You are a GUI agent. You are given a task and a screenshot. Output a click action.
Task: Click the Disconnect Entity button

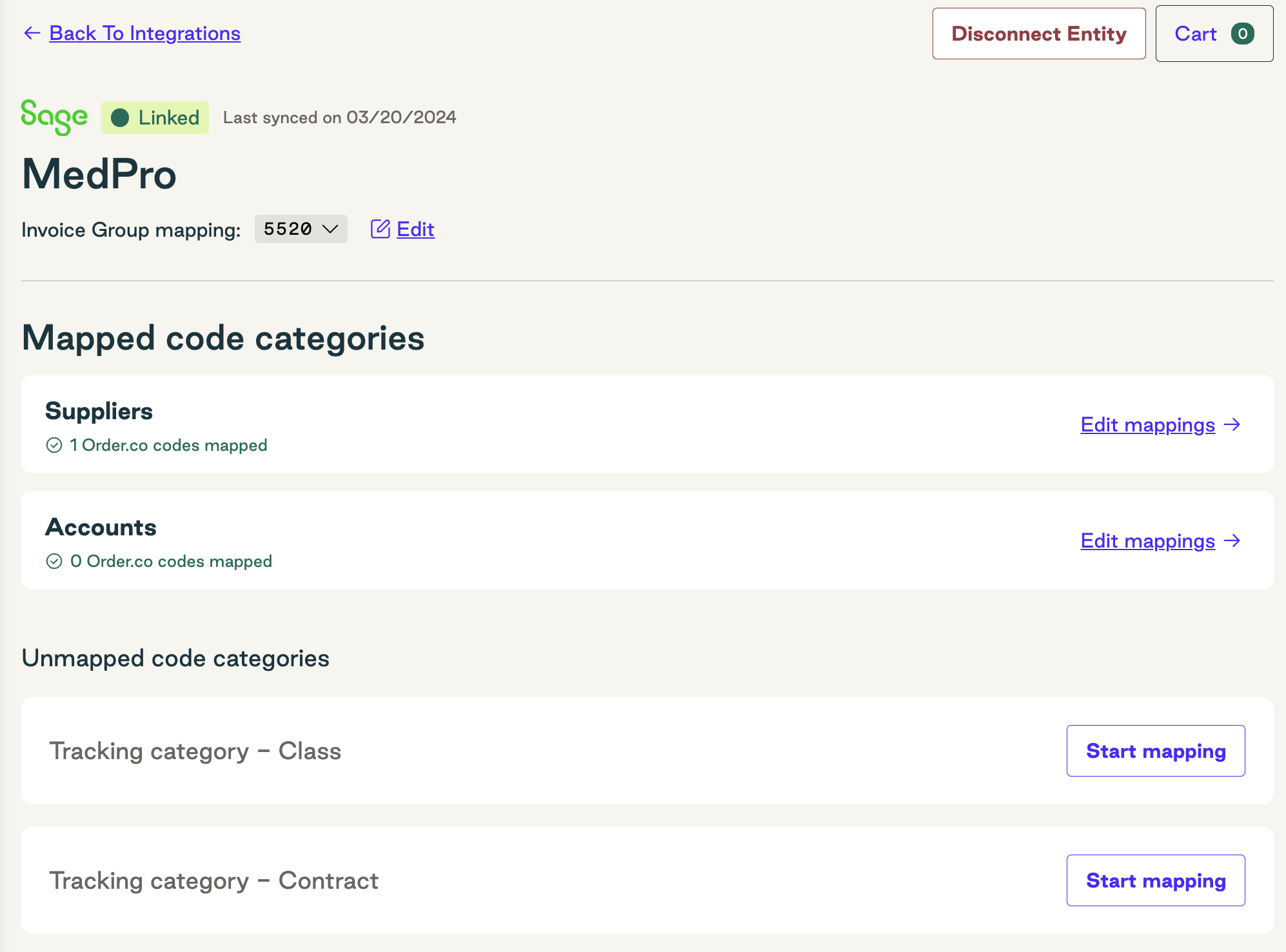[1039, 34]
